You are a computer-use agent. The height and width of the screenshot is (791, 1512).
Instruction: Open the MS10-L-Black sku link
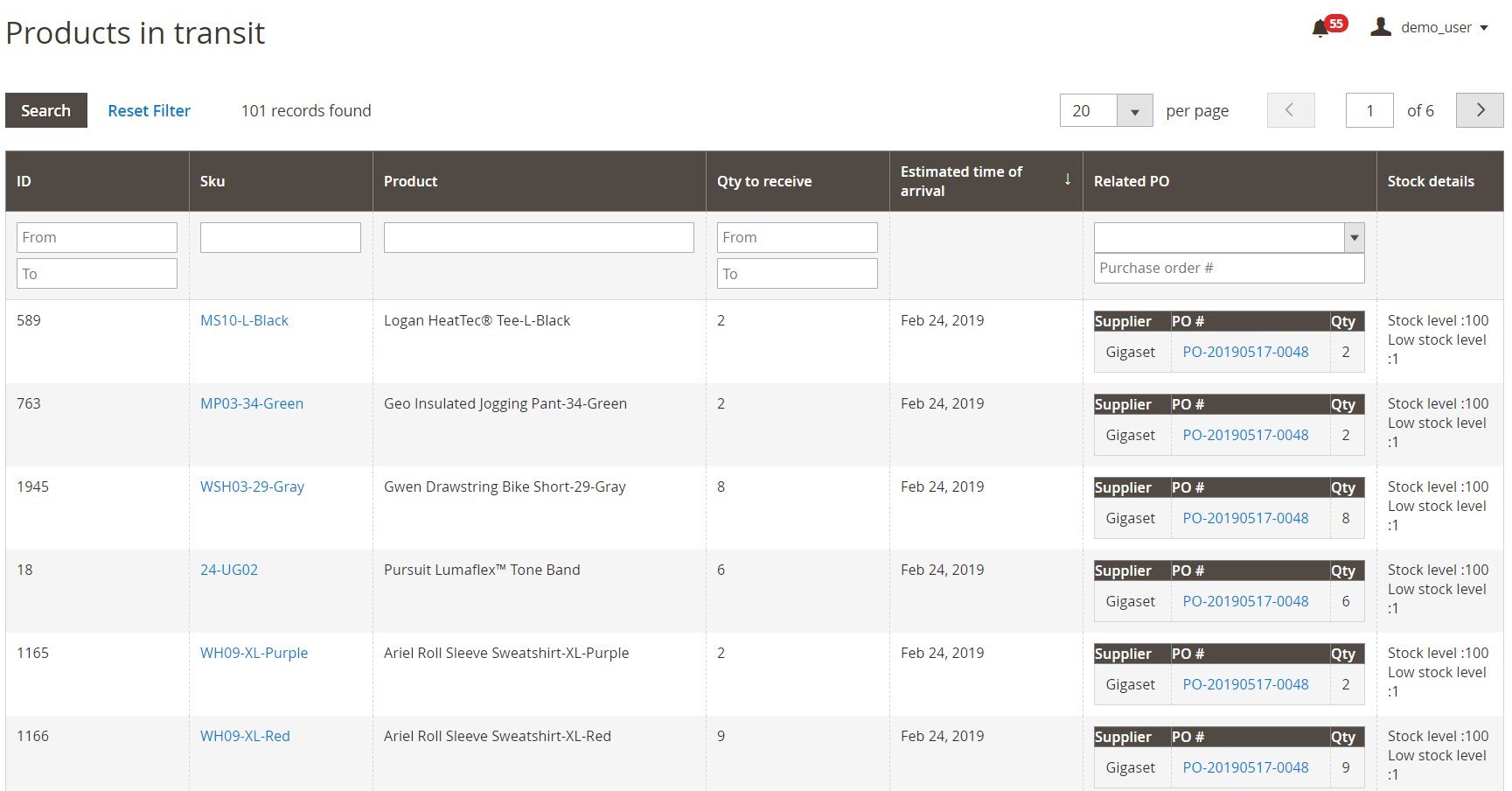pos(244,320)
